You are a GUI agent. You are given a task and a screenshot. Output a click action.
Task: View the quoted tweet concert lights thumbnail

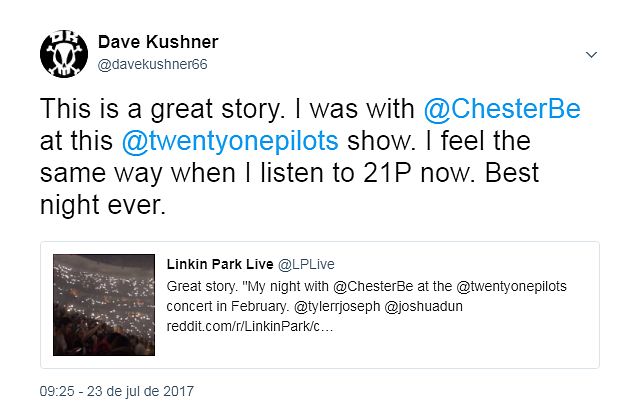pos(104,305)
